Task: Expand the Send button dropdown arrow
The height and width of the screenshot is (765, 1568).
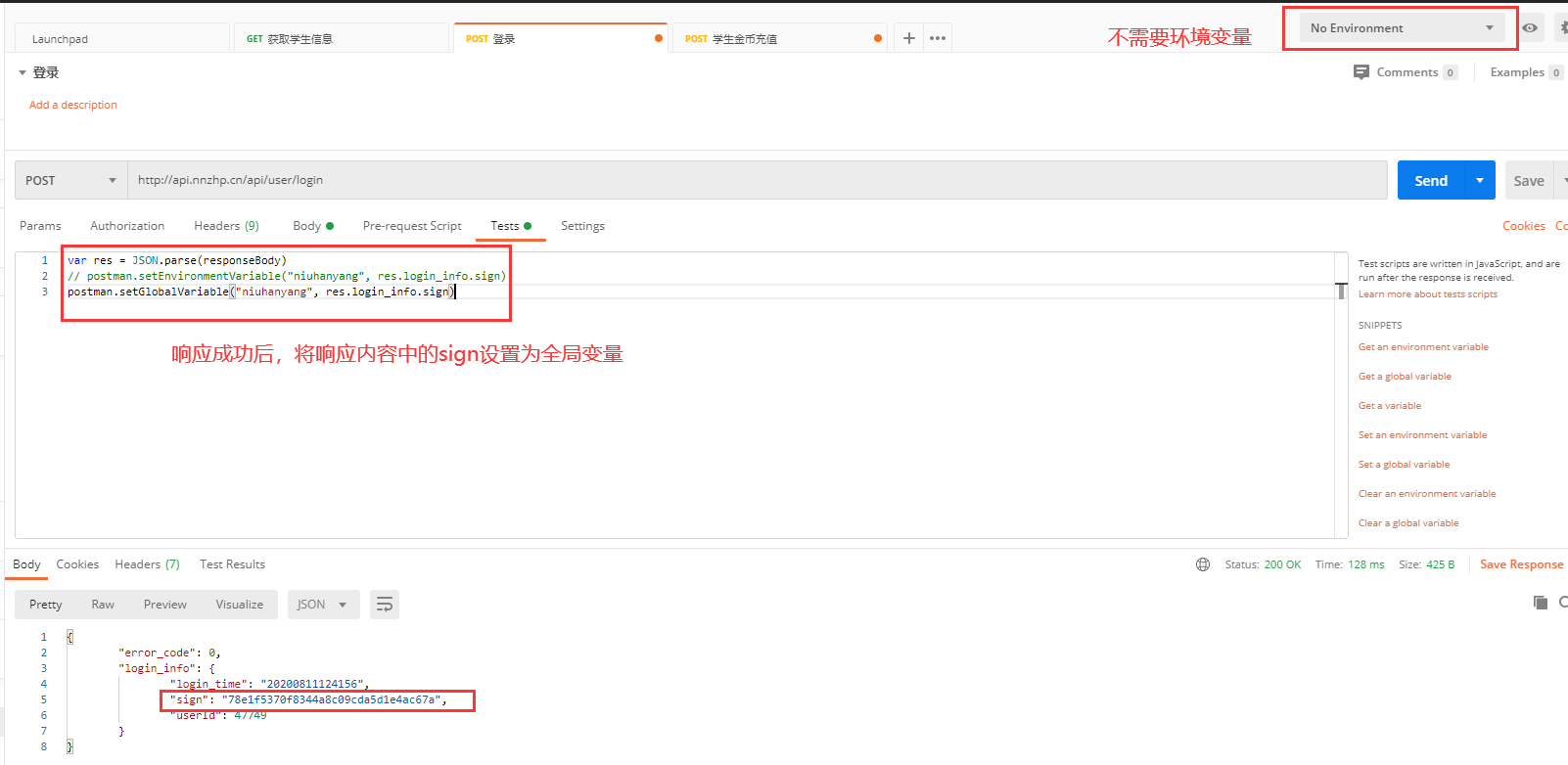Action: point(1480,180)
